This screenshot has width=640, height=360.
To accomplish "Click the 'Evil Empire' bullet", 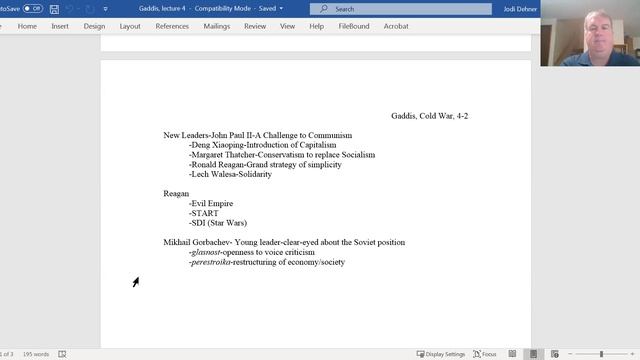I will [x=211, y=203].
